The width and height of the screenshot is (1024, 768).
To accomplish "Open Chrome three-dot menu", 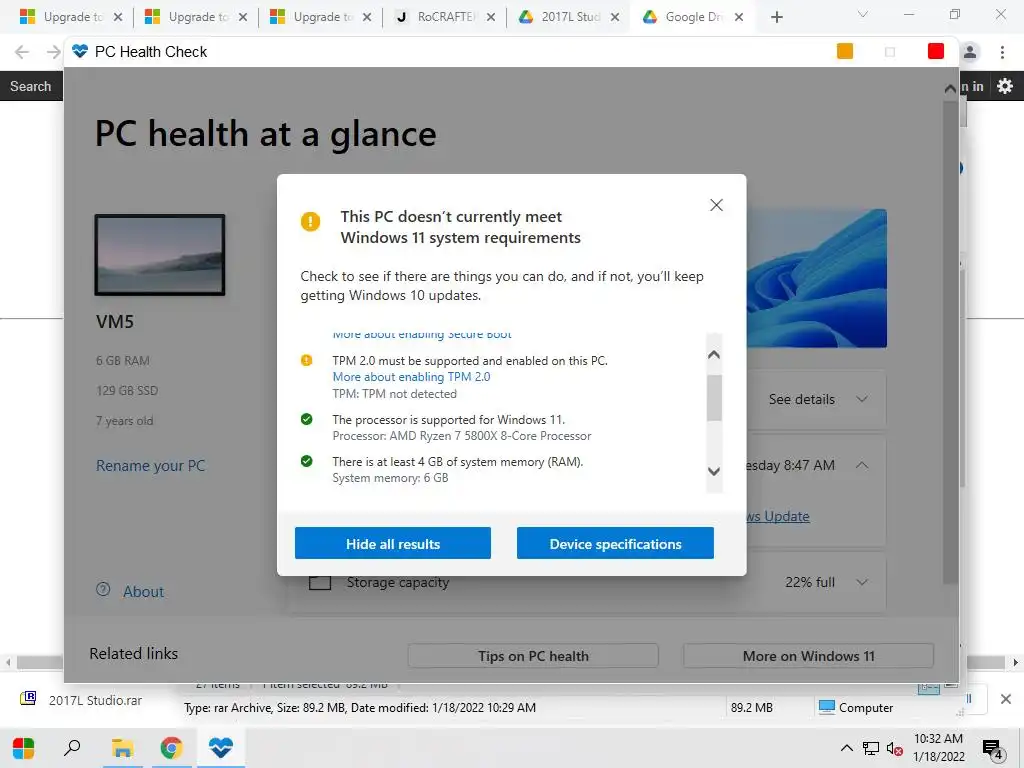I will coord(1002,52).
